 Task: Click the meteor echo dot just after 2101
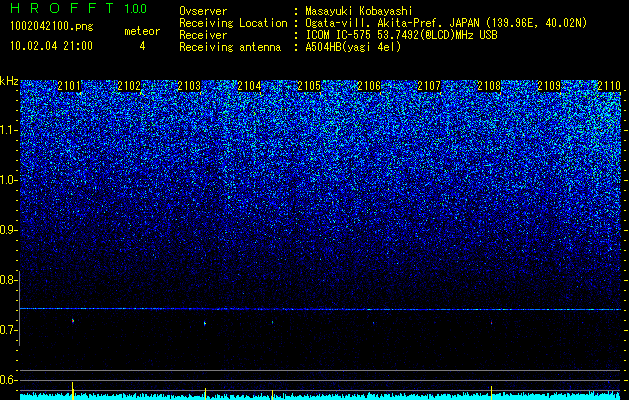73,321
